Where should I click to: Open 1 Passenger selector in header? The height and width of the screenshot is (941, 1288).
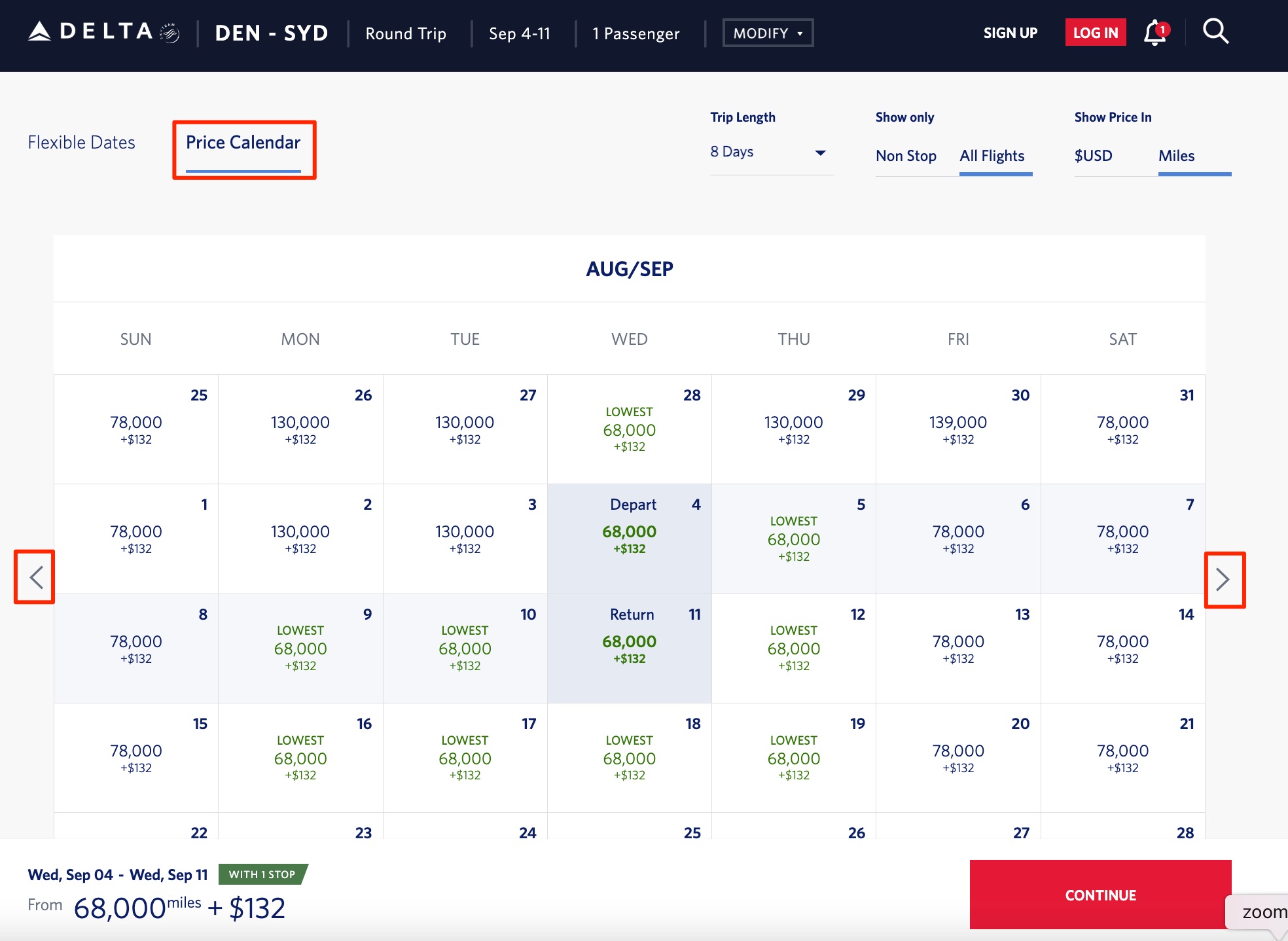tap(635, 33)
